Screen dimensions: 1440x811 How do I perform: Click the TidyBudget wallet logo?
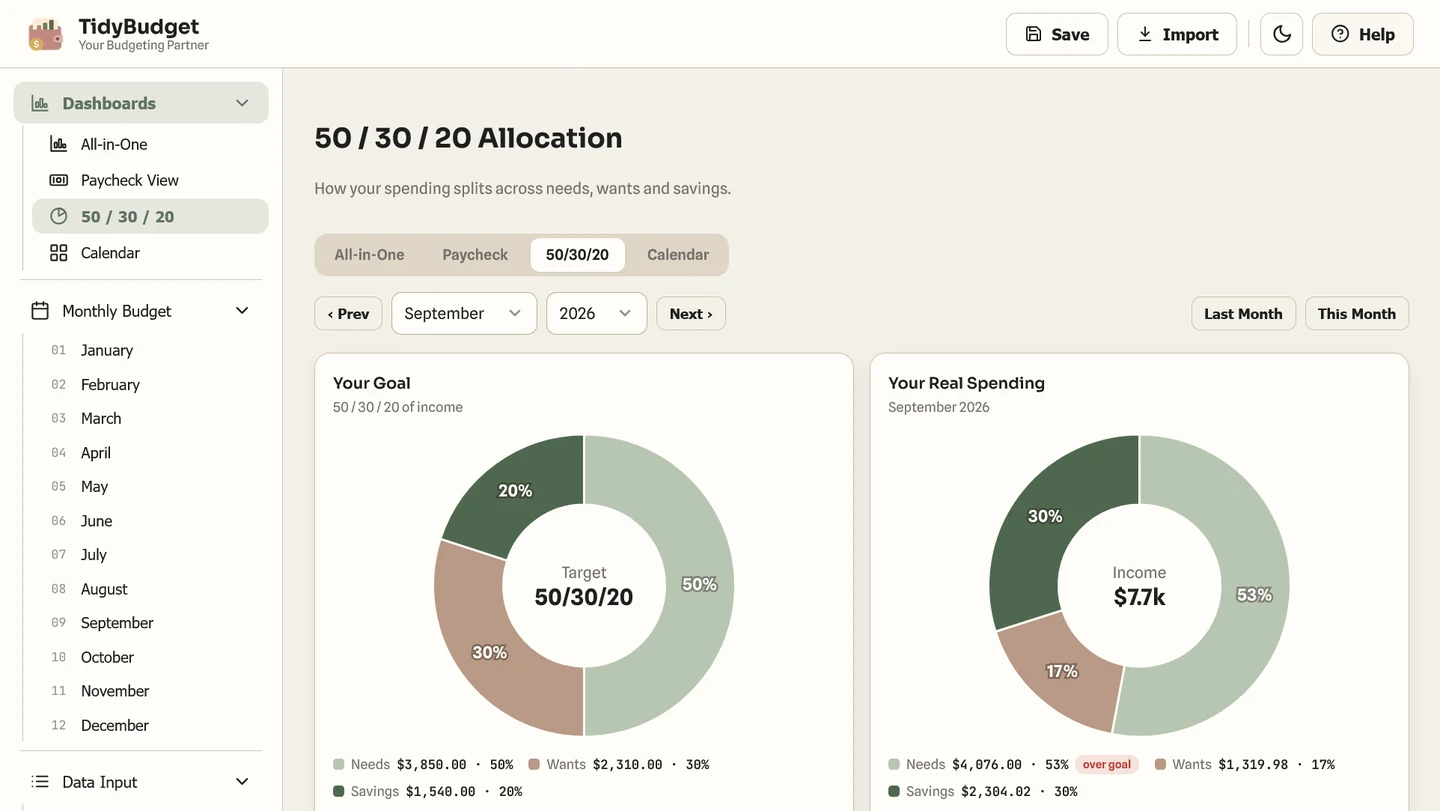[45, 34]
